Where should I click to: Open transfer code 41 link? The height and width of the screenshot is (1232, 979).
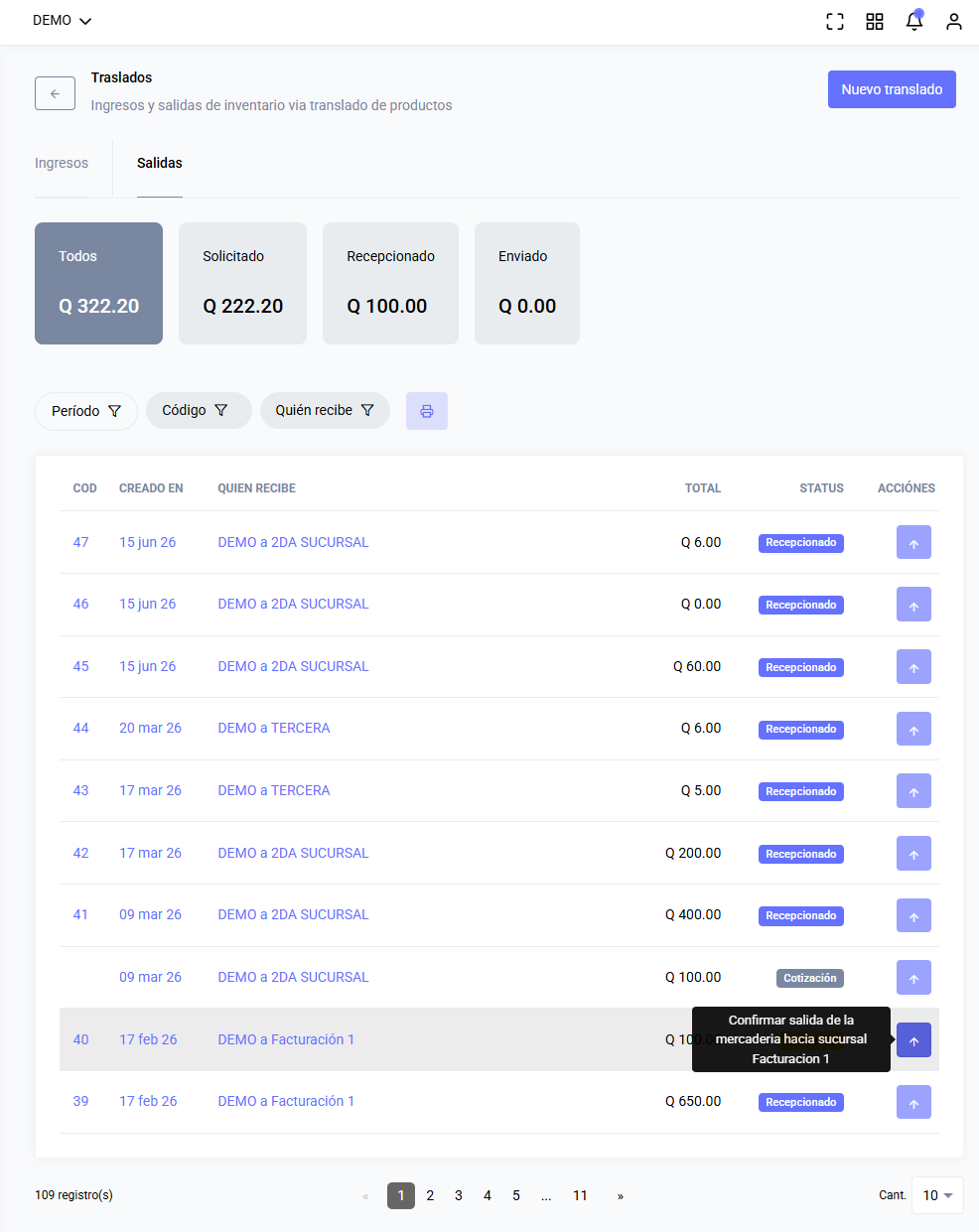pos(80,914)
